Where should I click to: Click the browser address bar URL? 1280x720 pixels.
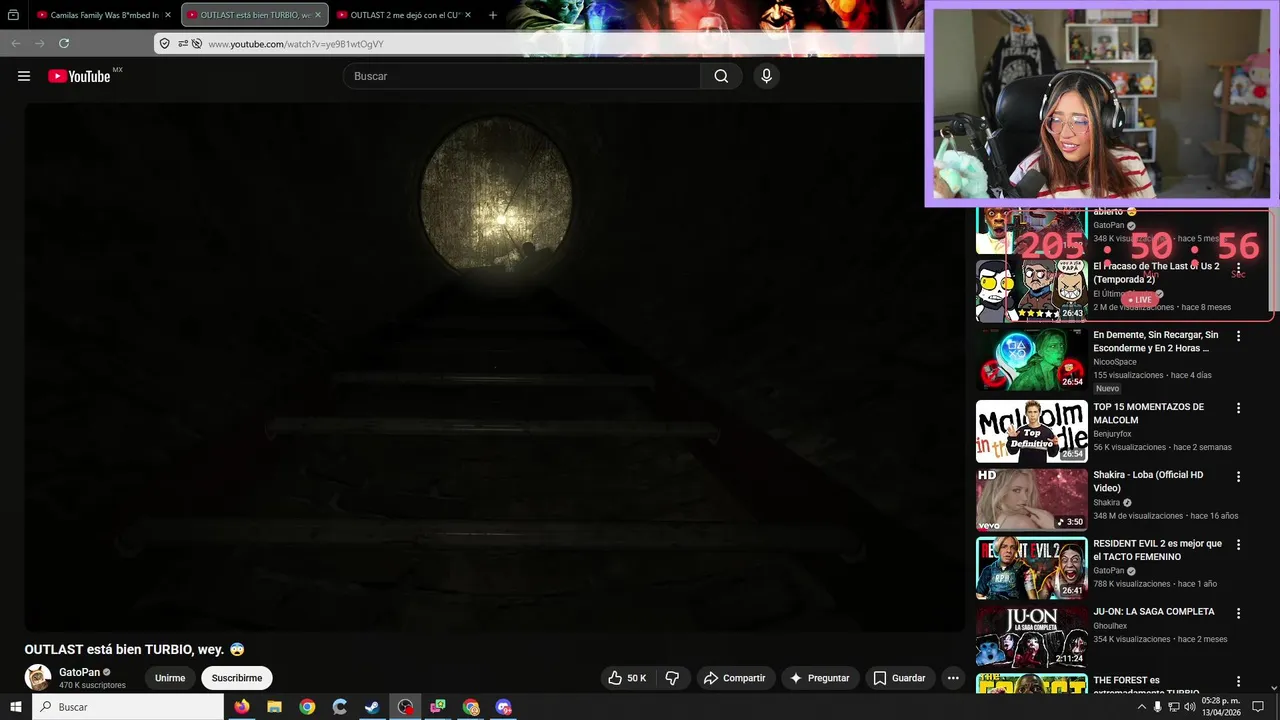[x=296, y=44]
